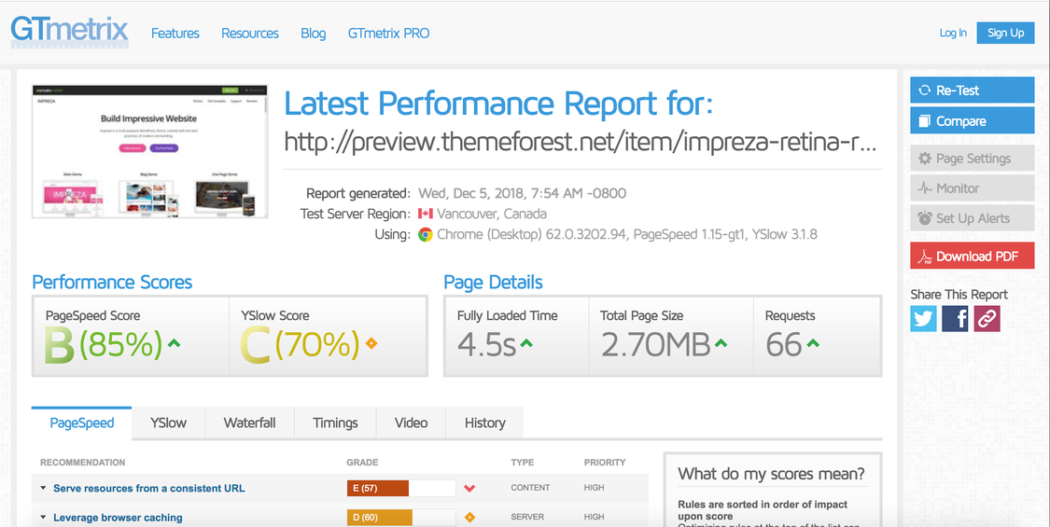Open Blog in top navigation
Viewport: 1050px width, 527px height.
tap(313, 33)
